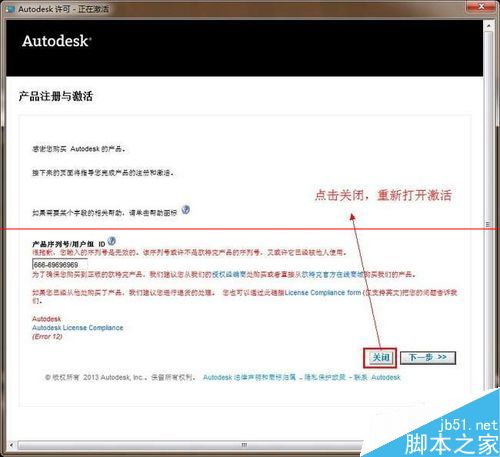500x457 pixels.
Task: Close the Autodesk 许可 window
Action: tap(481, 6)
